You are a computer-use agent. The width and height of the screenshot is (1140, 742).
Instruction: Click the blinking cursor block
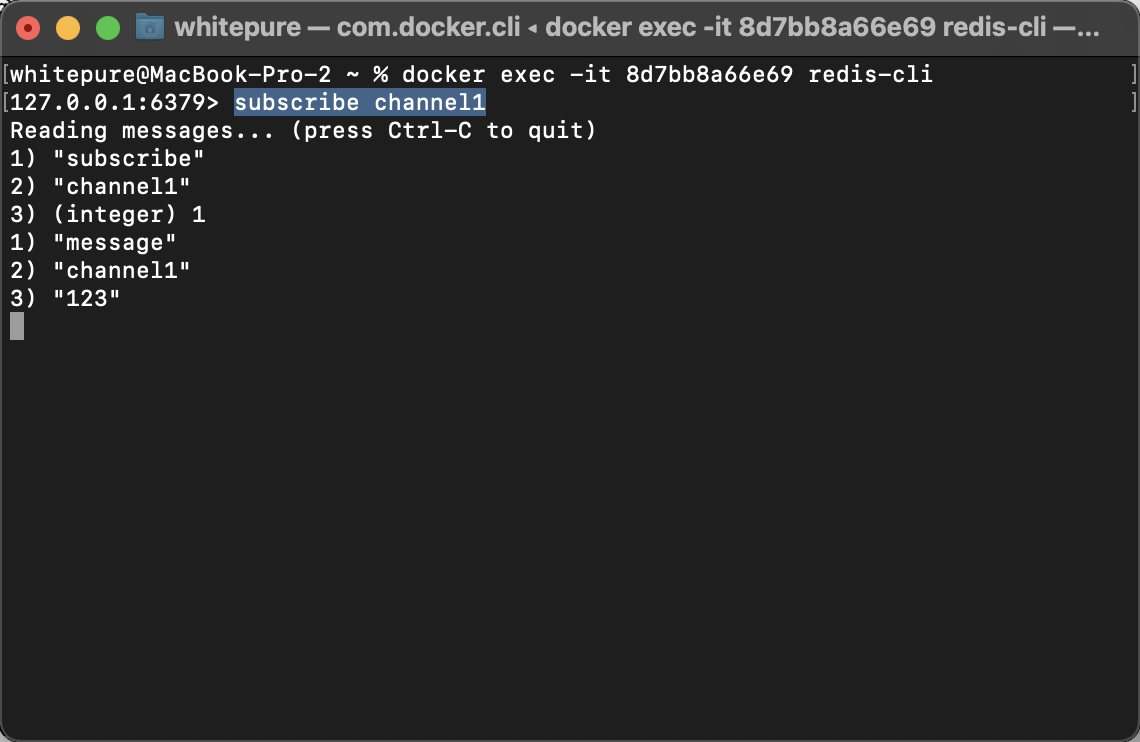[x=17, y=326]
